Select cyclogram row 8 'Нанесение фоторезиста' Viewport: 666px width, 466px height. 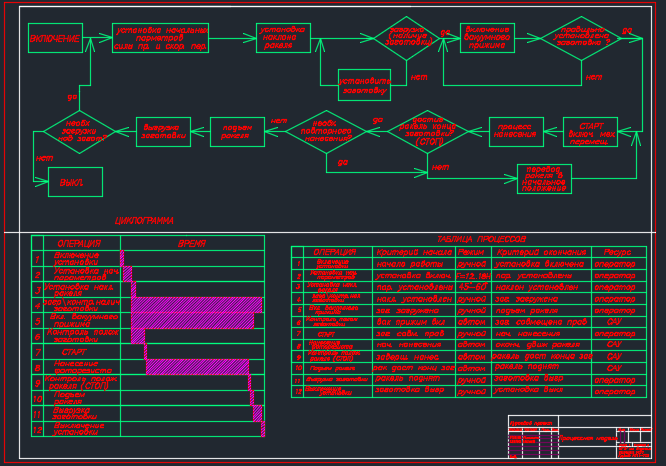click(x=83, y=367)
